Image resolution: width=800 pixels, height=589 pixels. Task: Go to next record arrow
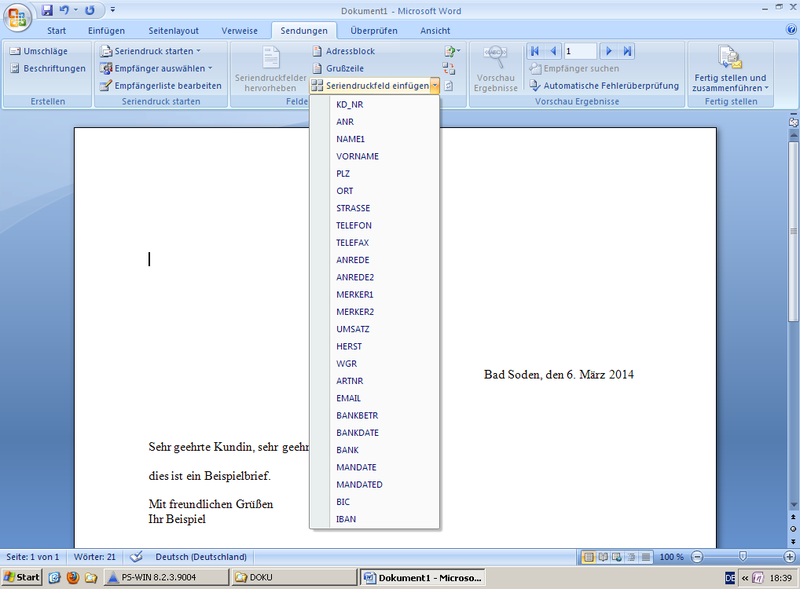(x=608, y=51)
